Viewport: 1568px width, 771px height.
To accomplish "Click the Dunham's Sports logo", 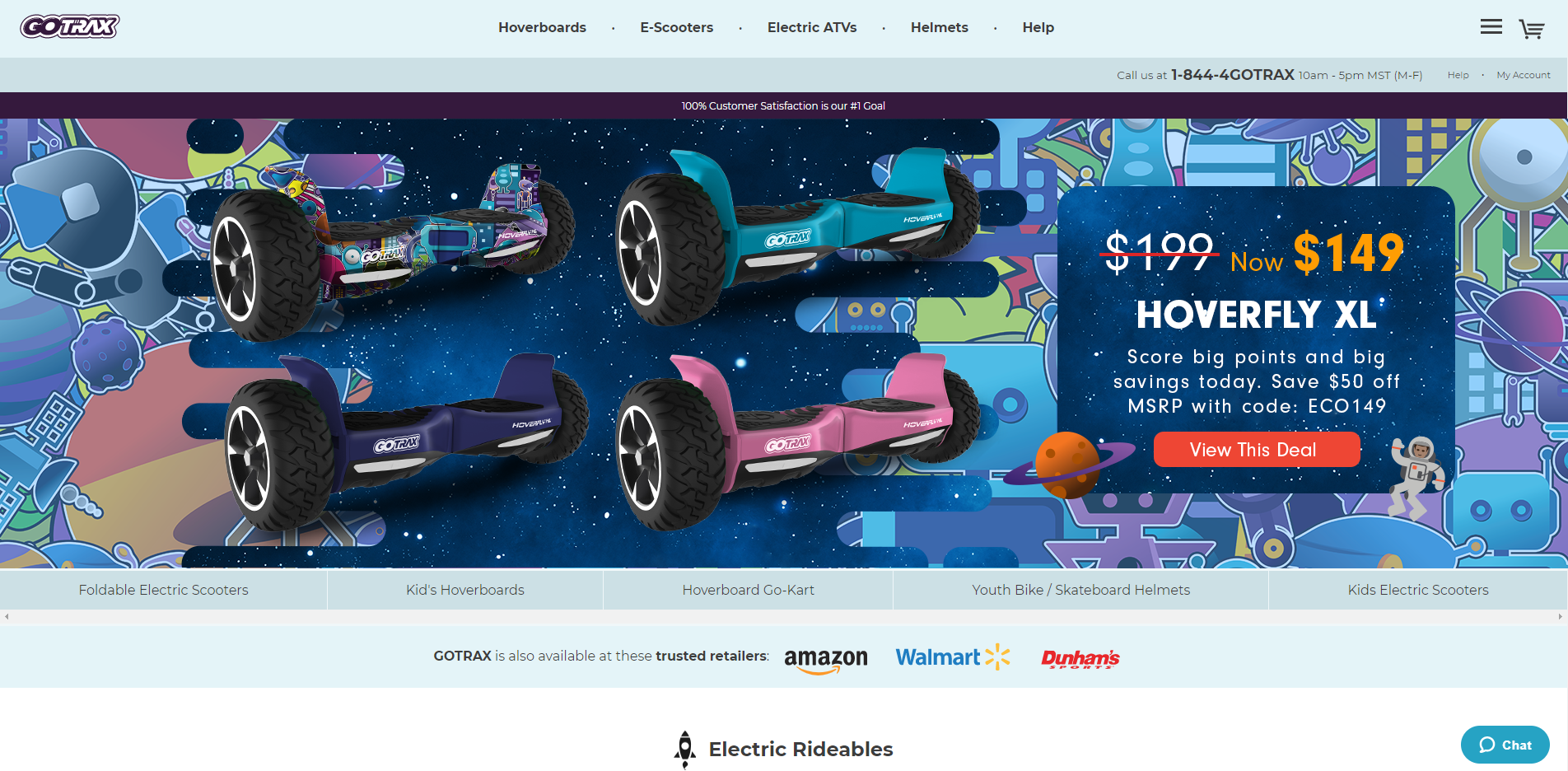I will [1080, 658].
